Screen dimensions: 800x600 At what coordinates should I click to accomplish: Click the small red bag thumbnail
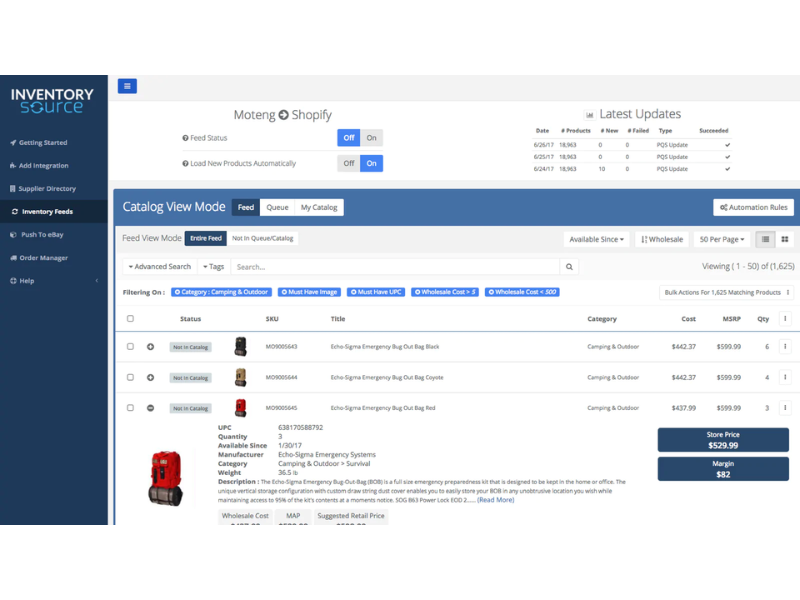(x=240, y=408)
